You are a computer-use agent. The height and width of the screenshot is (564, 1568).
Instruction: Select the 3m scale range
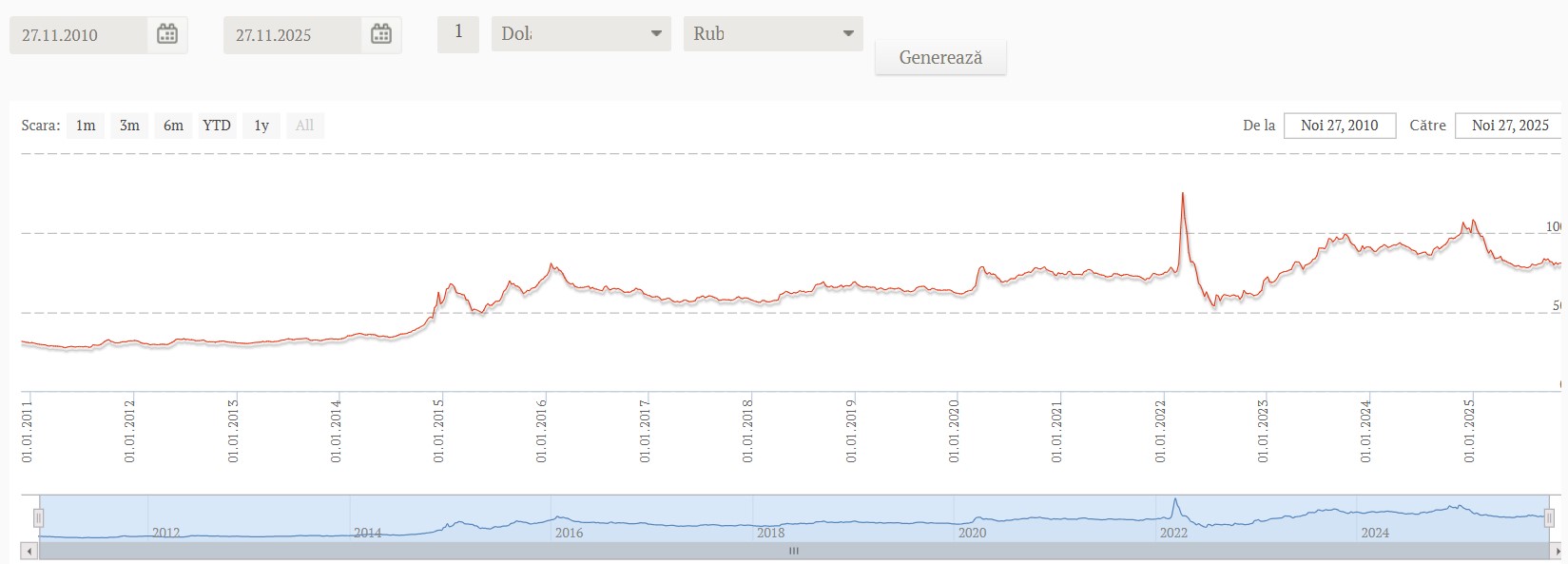[x=129, y=126]
